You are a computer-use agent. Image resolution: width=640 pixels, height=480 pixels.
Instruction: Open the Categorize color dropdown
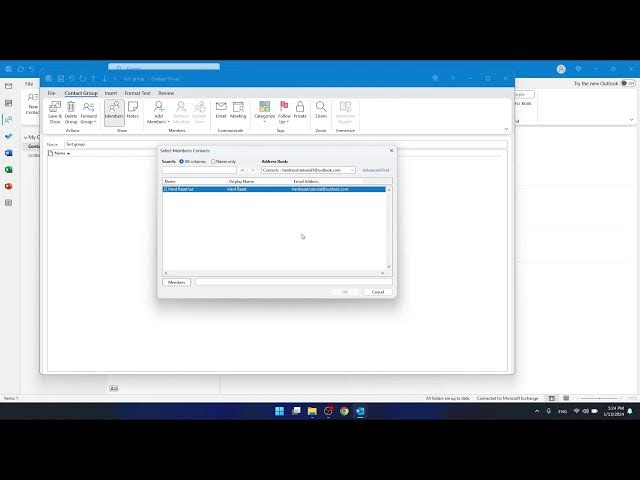[x=264, y=113]
